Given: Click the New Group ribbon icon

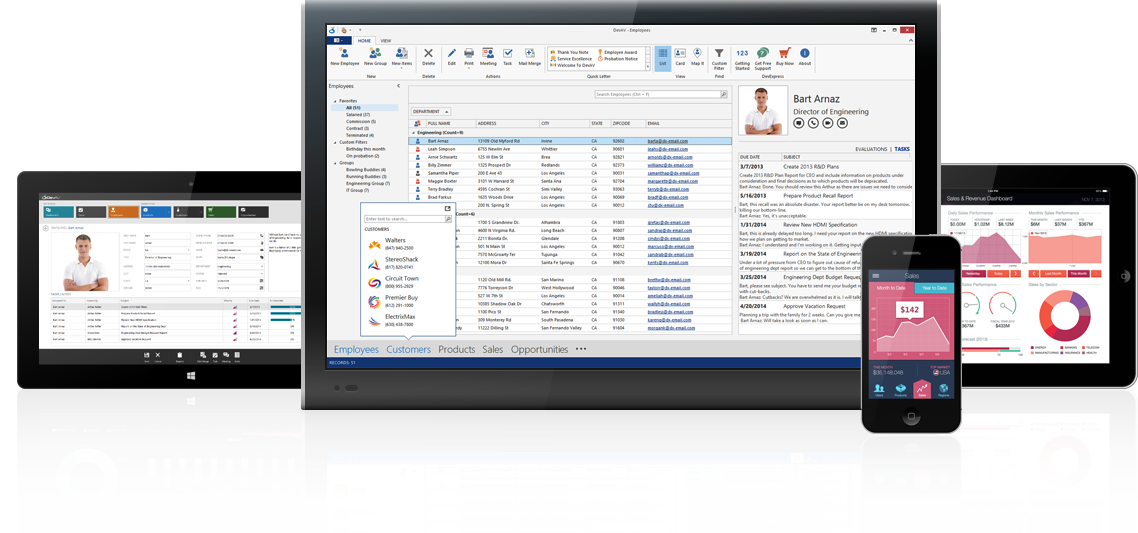Looking at the screenshot, I should (x=375, y=54).
